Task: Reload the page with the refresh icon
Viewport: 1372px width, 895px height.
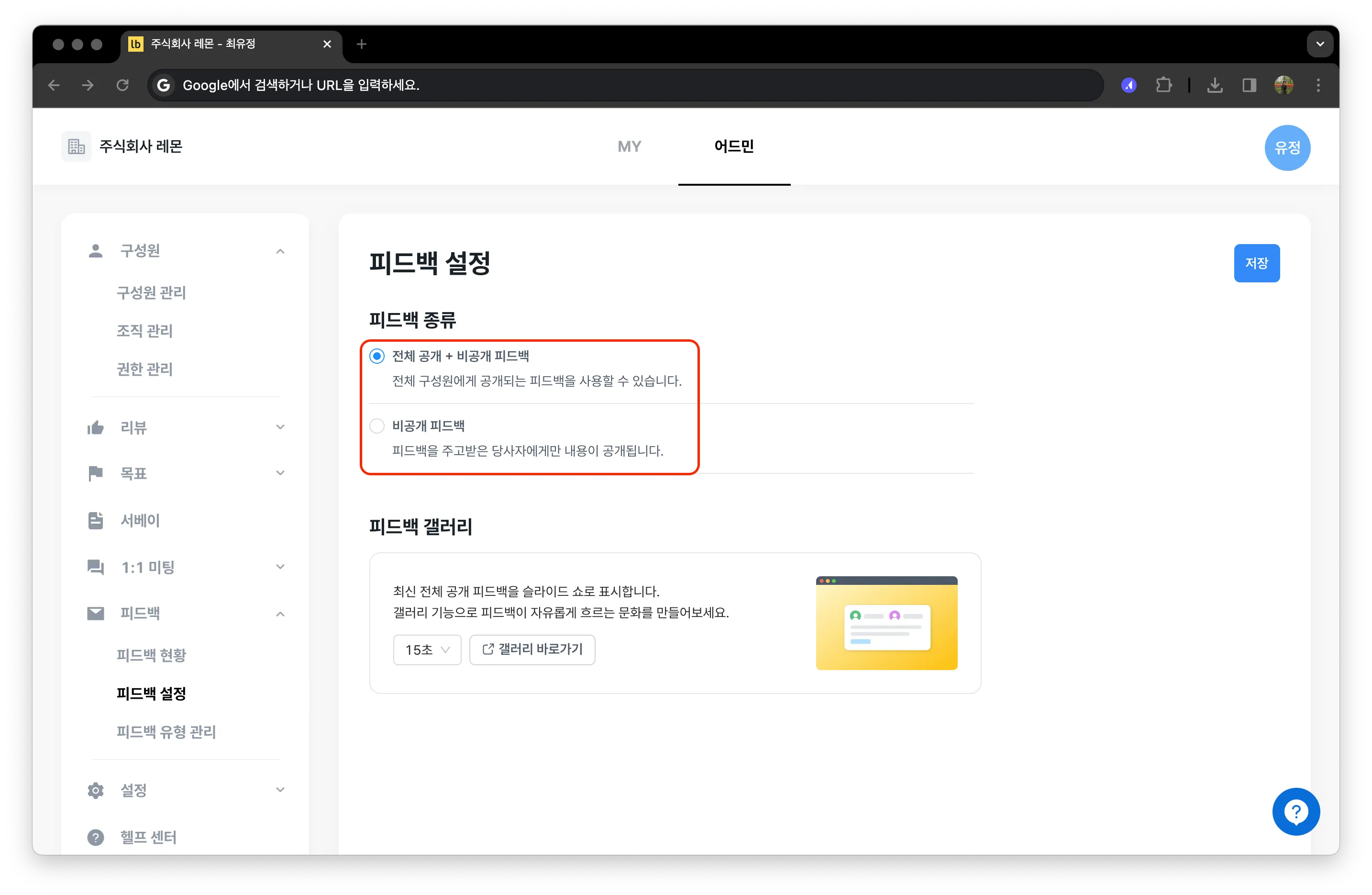Action: (122, 85)
